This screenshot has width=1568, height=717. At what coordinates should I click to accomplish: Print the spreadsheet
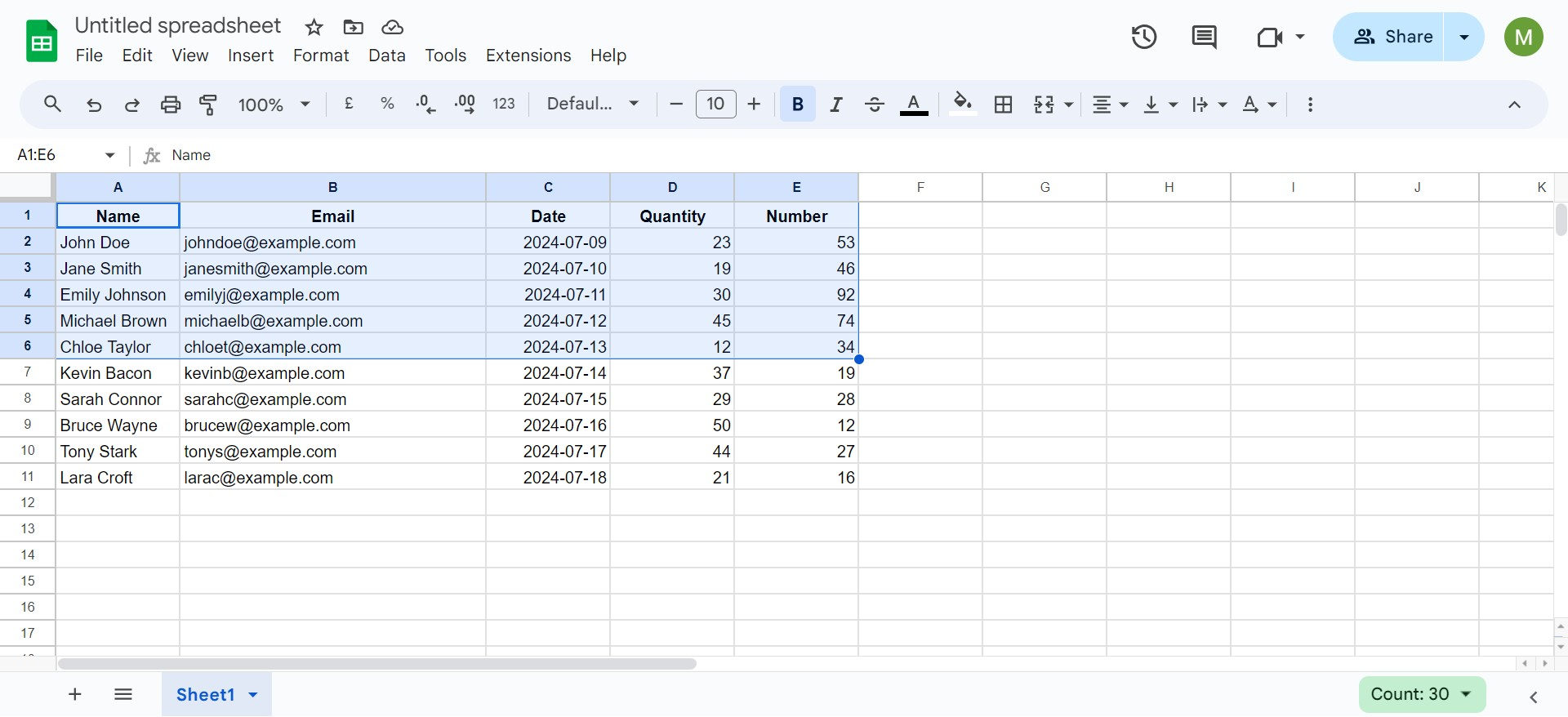tap(171, 105)
